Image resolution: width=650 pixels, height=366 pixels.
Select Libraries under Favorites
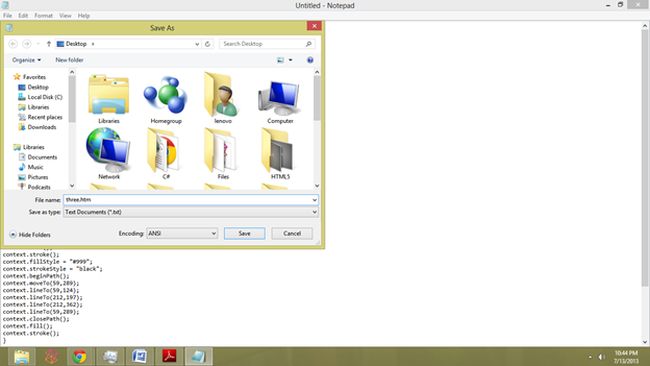34,107
